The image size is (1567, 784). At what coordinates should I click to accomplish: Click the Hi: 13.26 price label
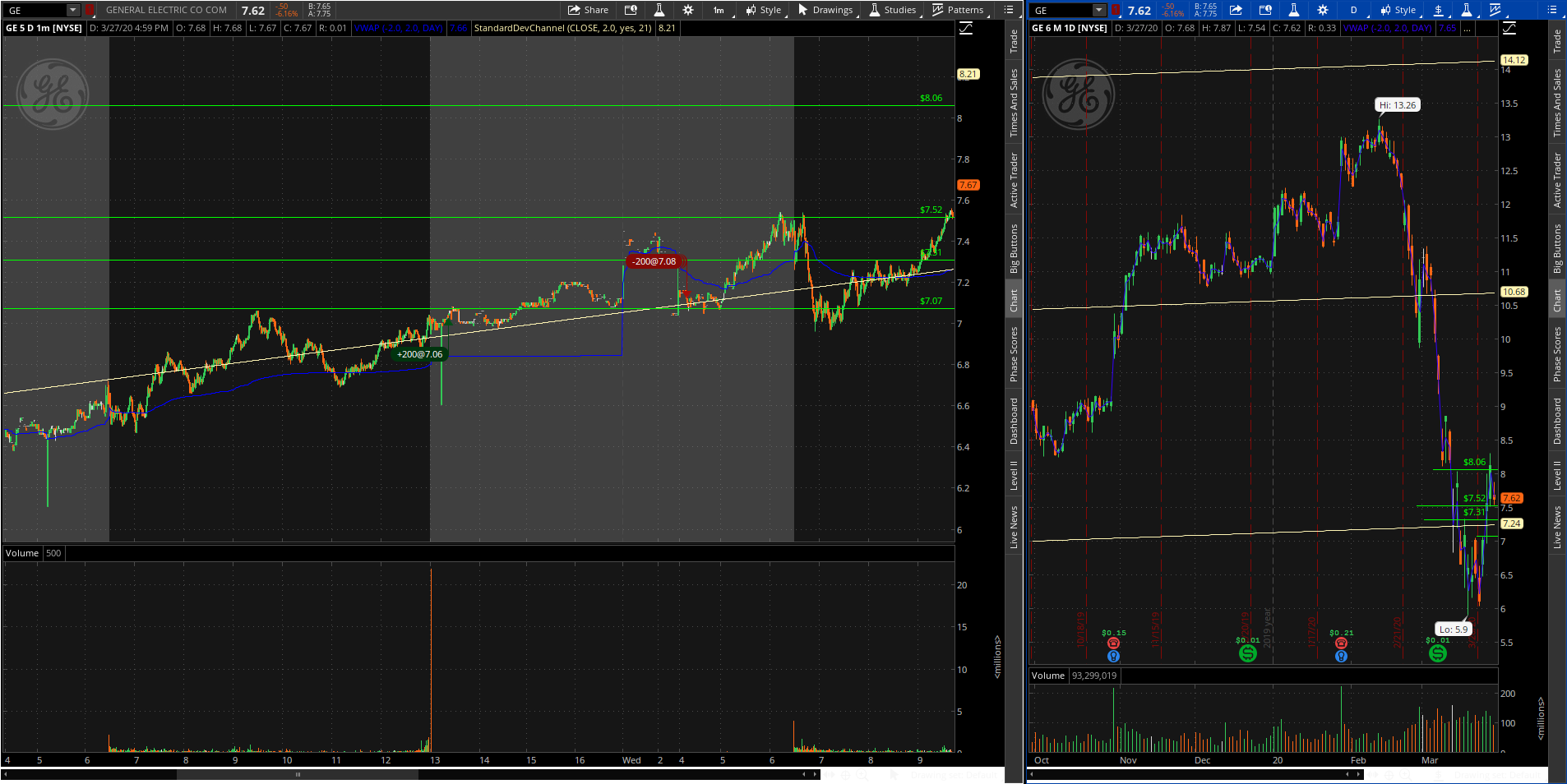(x=1398, y=105)
